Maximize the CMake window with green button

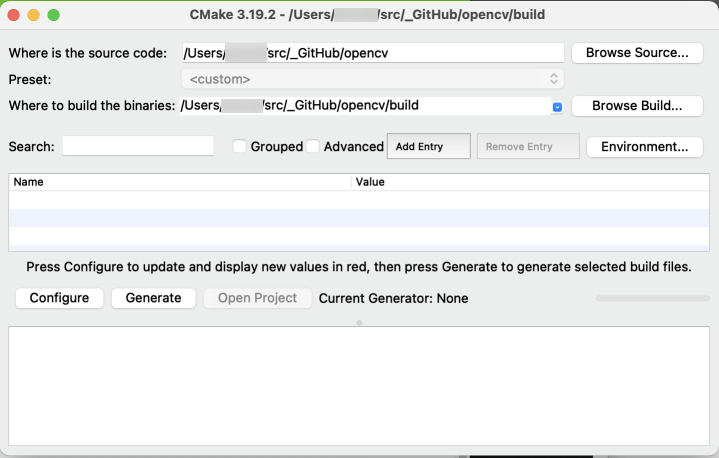[x=54, y=15]
